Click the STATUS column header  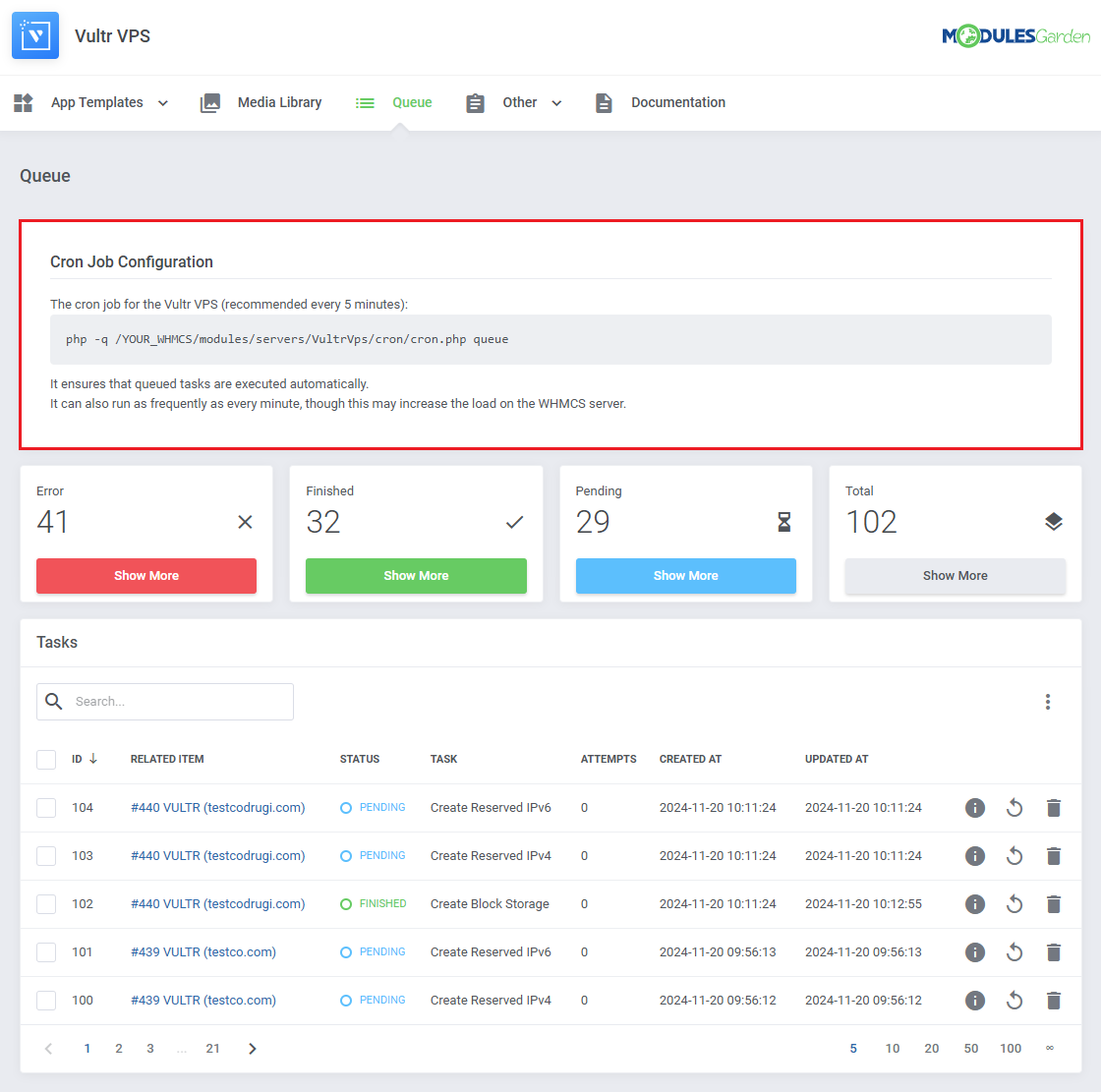[x=360, y=759]
